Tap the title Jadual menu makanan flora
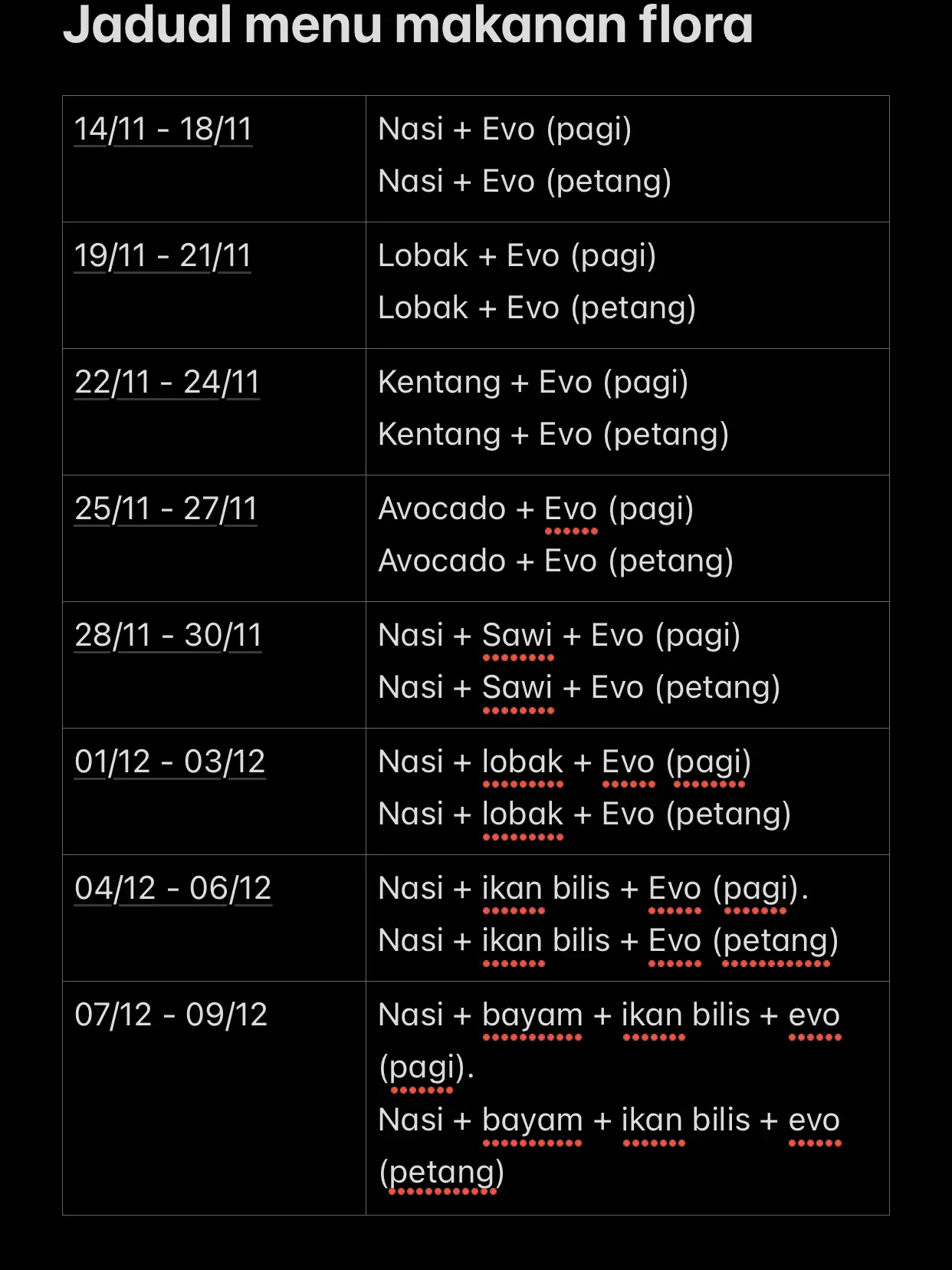952x1270 pixels. (408, 25)
